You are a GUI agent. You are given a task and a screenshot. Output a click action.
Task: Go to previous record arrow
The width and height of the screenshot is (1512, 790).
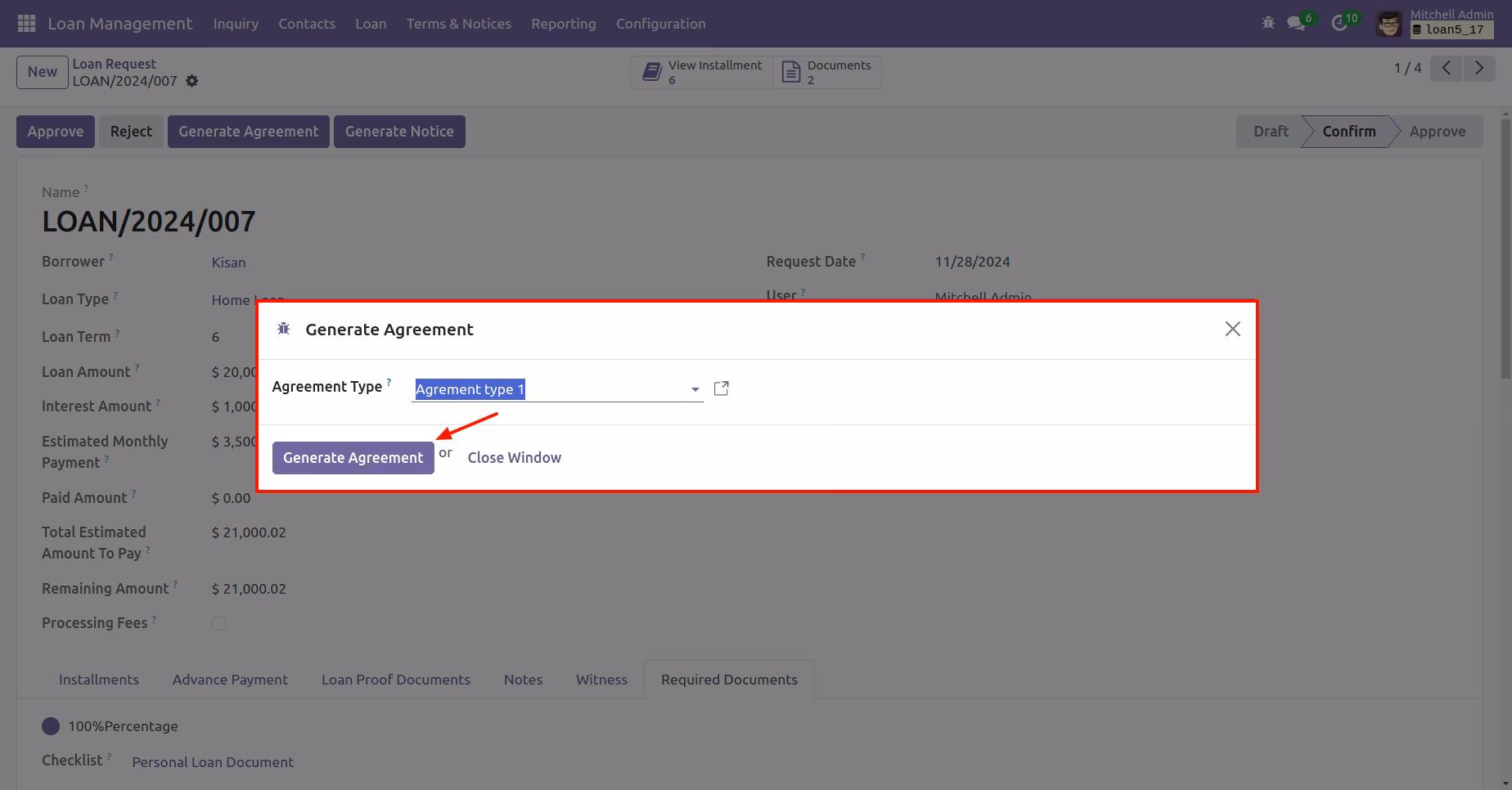pyautogui.click(x=1447, y=69)
